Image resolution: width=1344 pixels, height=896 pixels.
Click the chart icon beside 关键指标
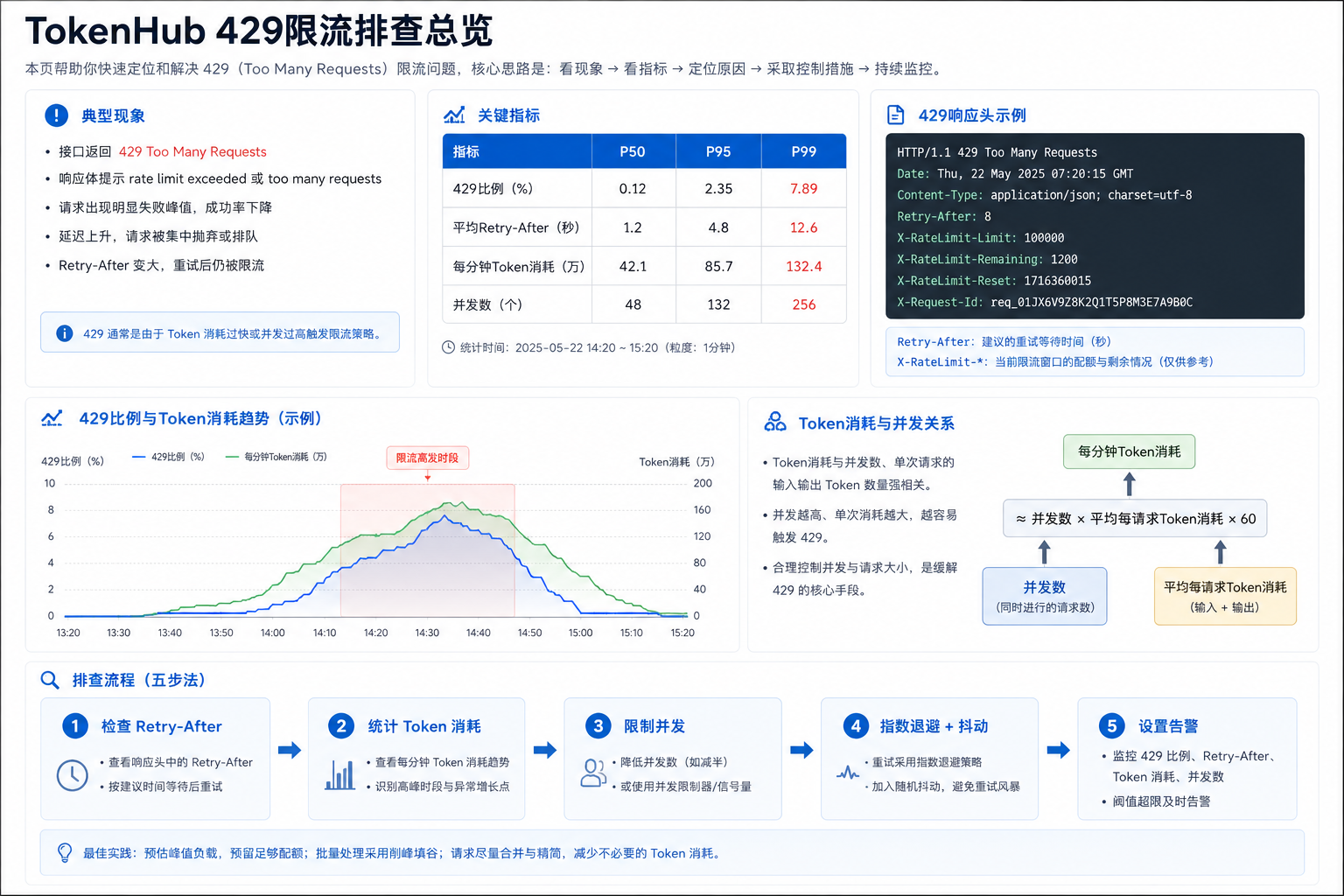point(454,115)
